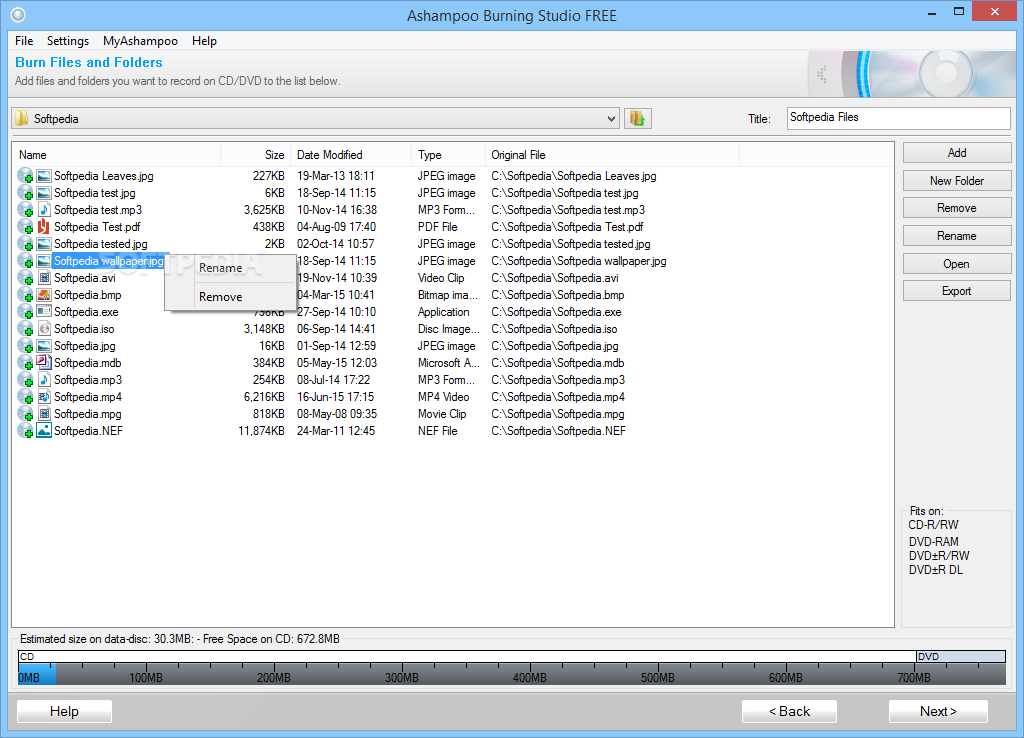Click the 11,874KB size of Softpedia.NEF
Image resolution: width=1024 pixels, height=738 pixels.
261,430
